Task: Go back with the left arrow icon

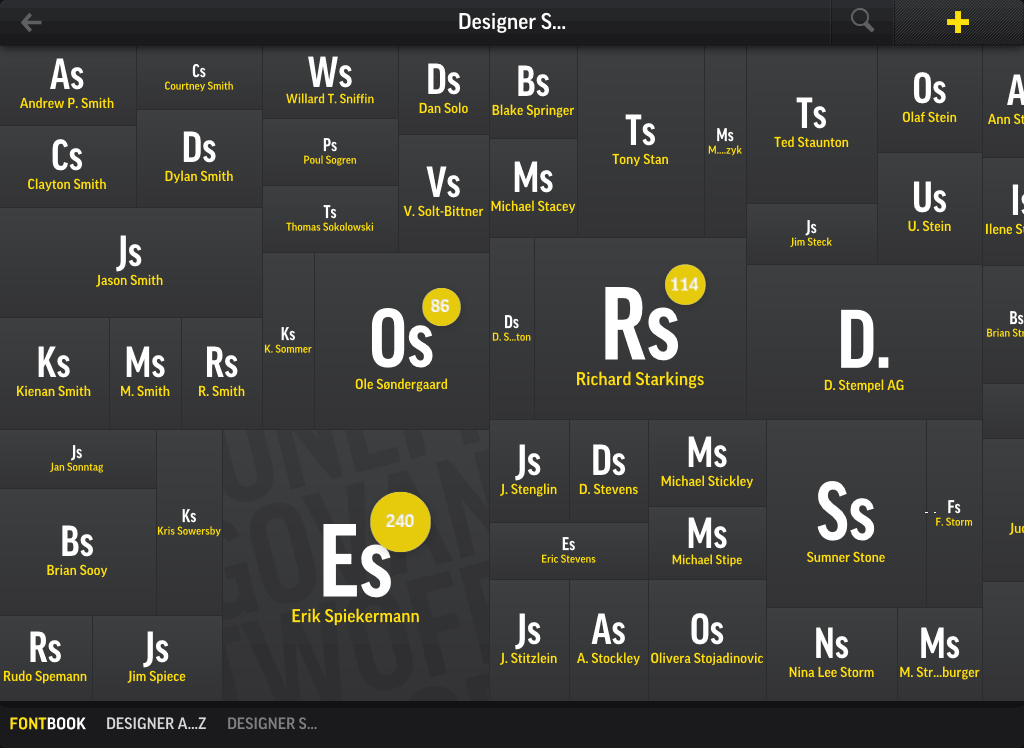Action: coord(31,23)
